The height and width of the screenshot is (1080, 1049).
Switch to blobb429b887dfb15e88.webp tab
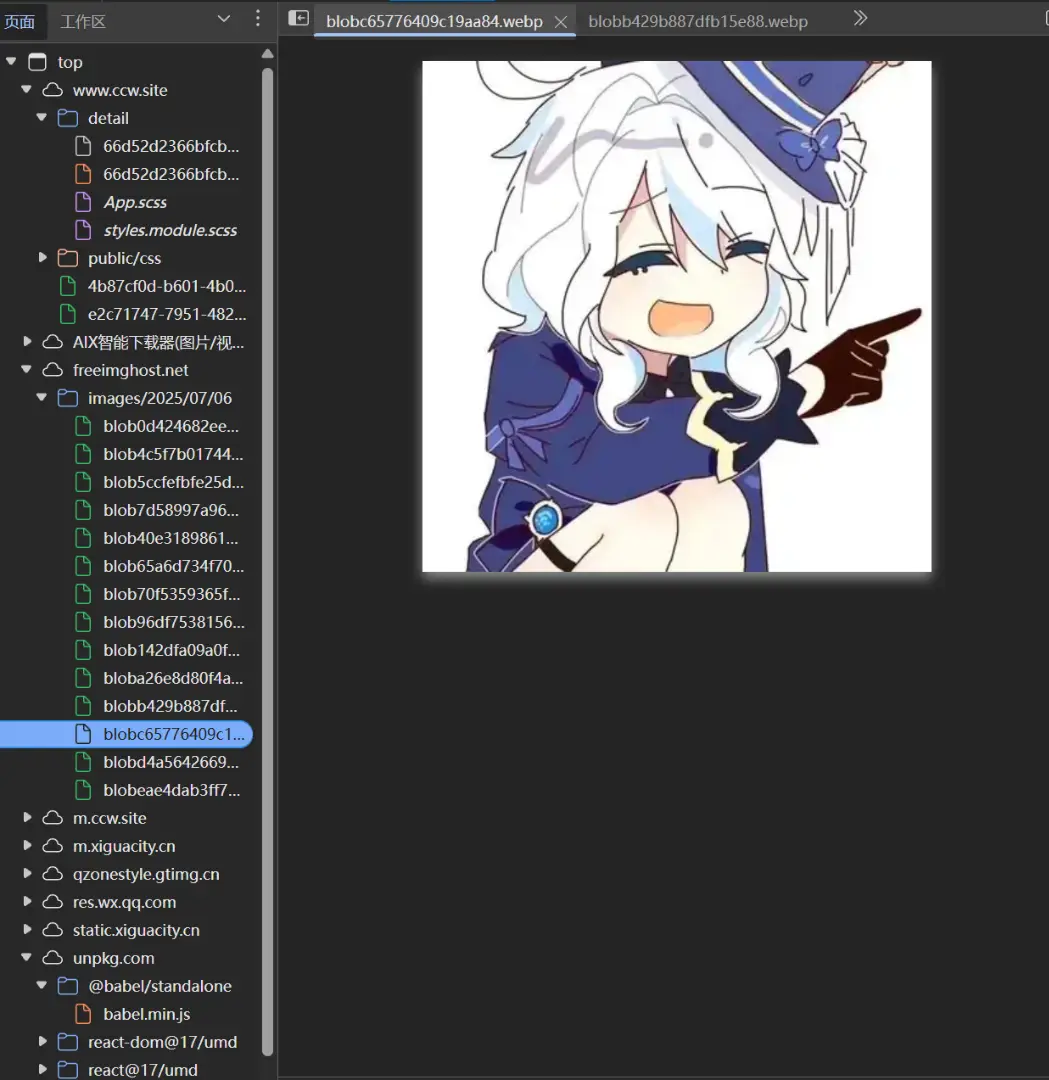coord(698,21)
